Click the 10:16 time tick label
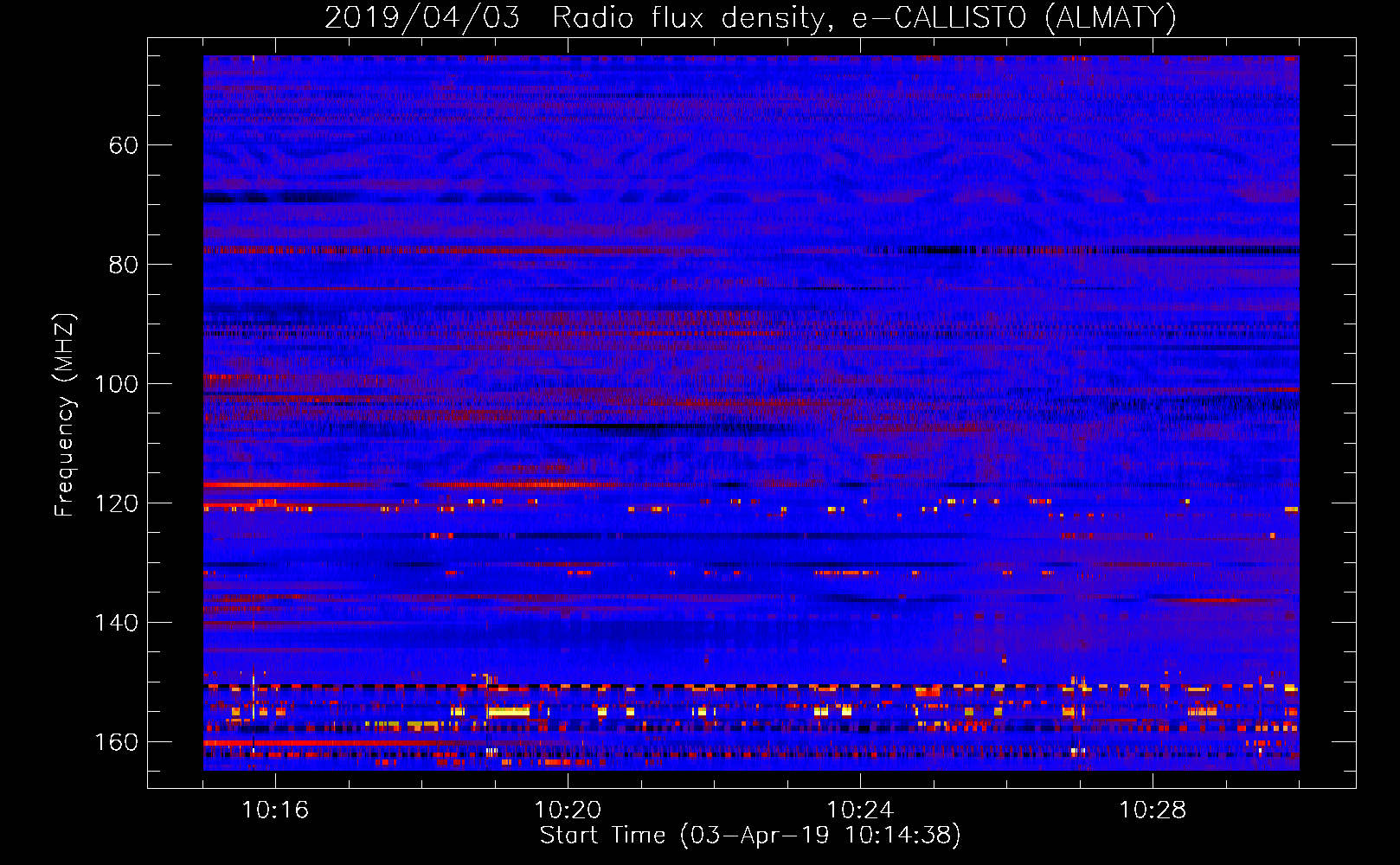Image resolution: width=1400 pixels, height=865 pixels. click(275, 811)
